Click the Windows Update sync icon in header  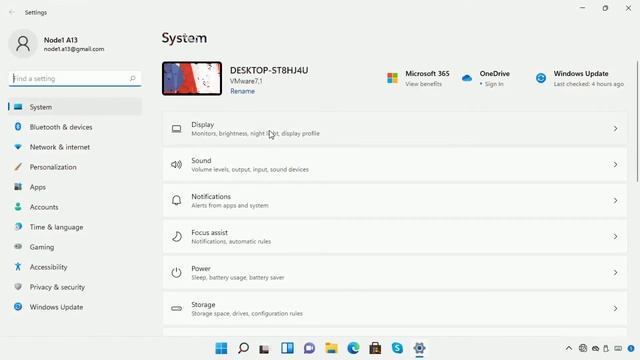[x=541, y=78]
